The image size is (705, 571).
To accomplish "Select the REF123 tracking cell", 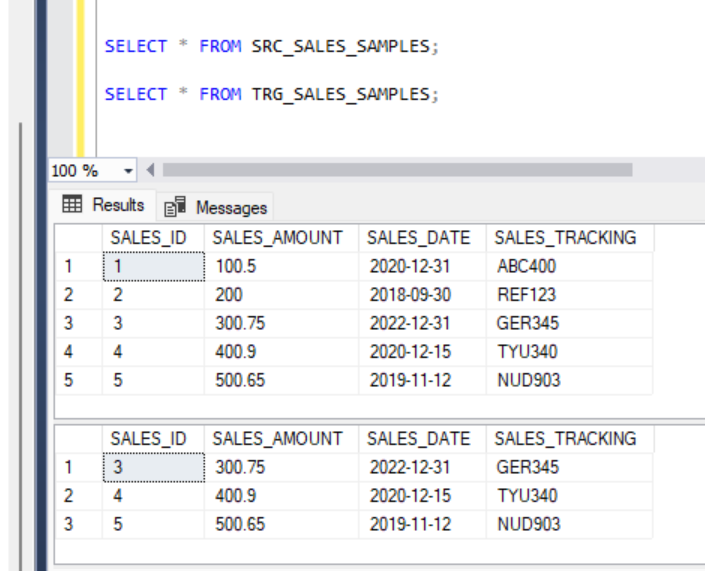I will tap(526, 295).
